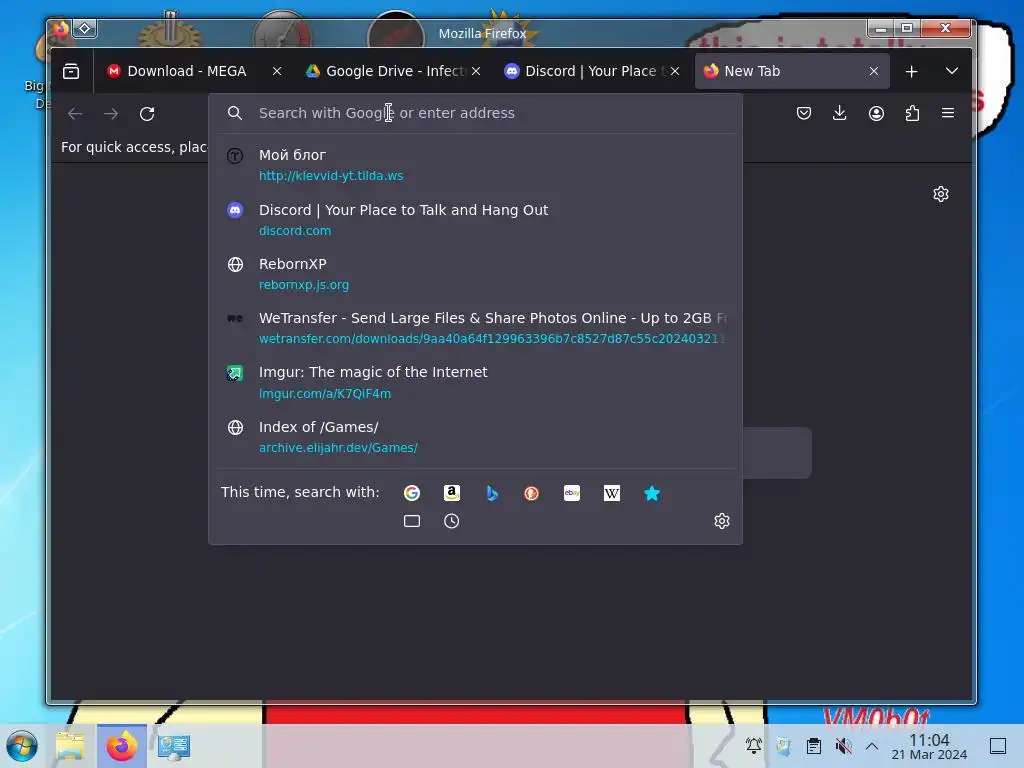
Task: Click the search magnifier icon in address bar
Action: (x=235, y=113)
